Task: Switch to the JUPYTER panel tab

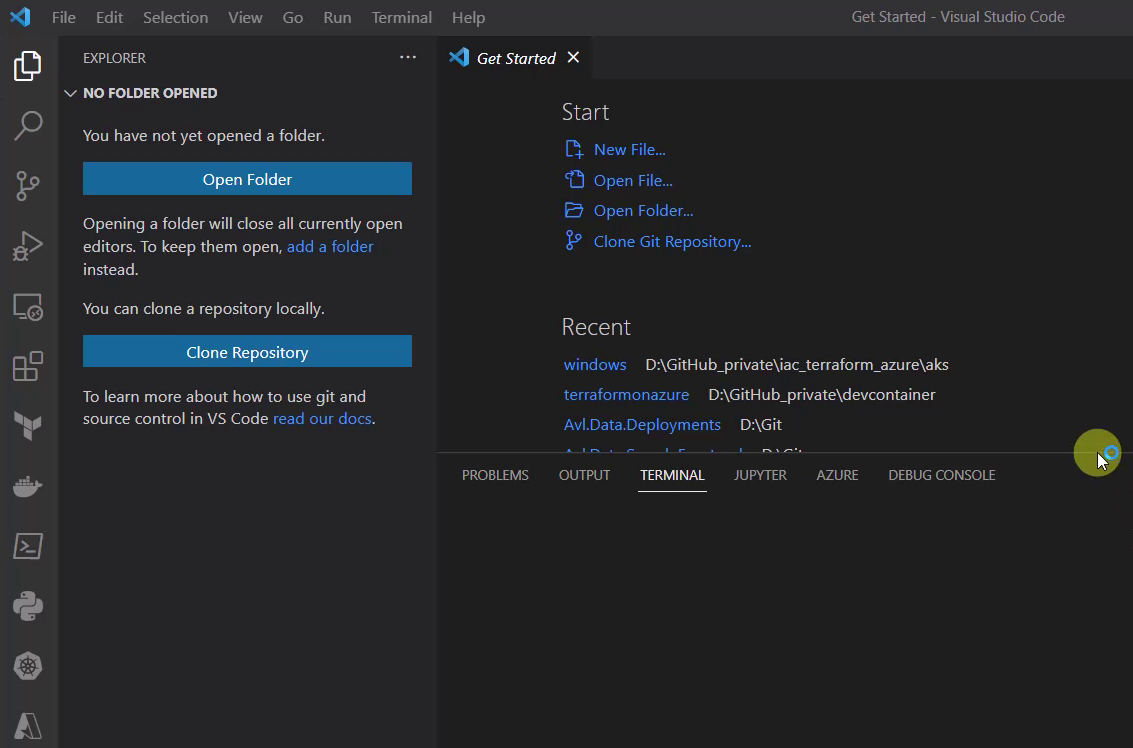Action: [x=760, y=475]
